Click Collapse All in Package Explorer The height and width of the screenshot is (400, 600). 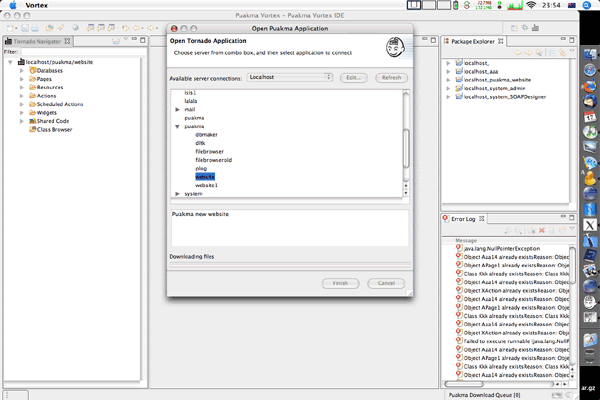552,53
